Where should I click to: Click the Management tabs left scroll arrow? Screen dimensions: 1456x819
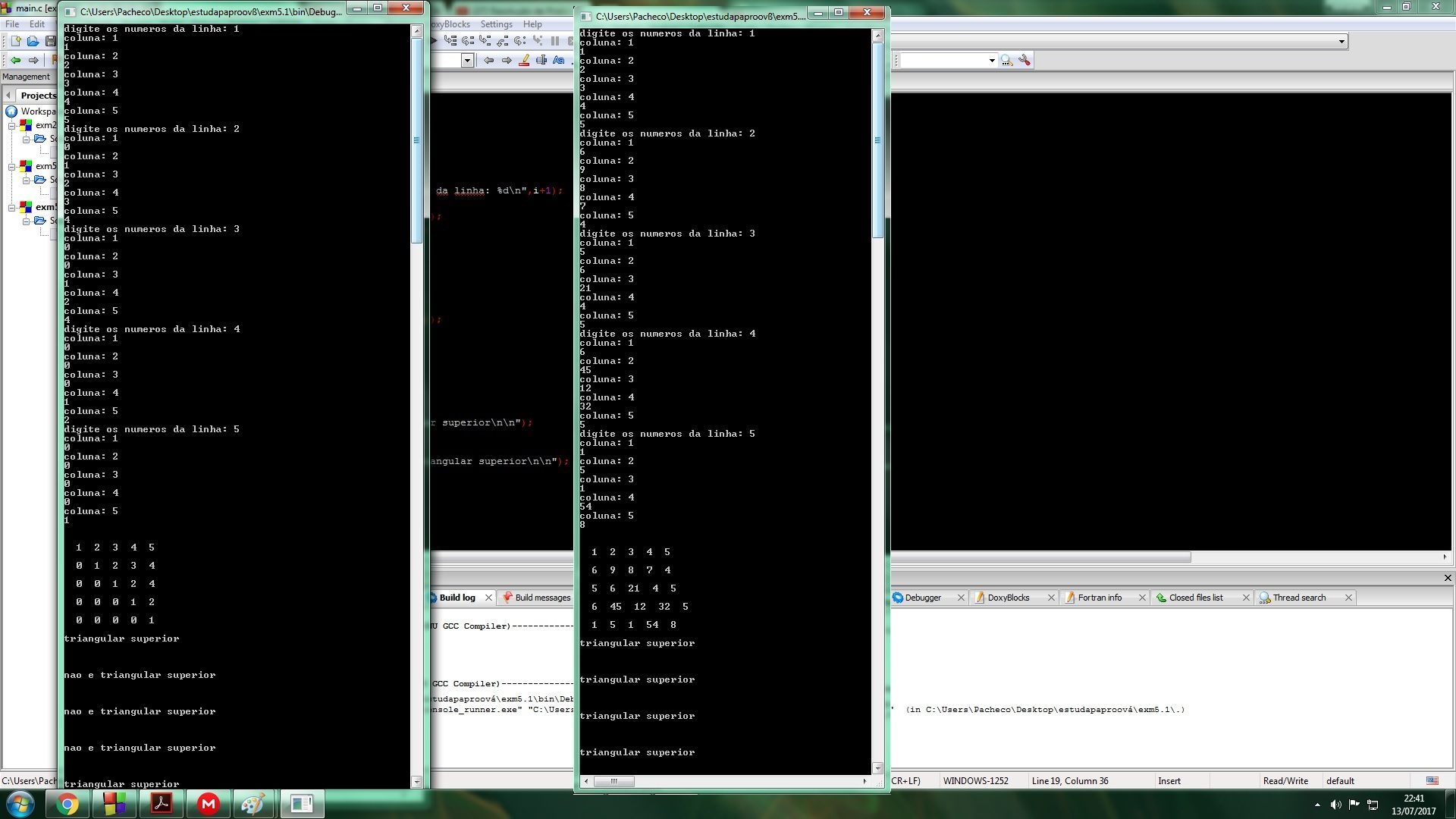tap(8, 95)
